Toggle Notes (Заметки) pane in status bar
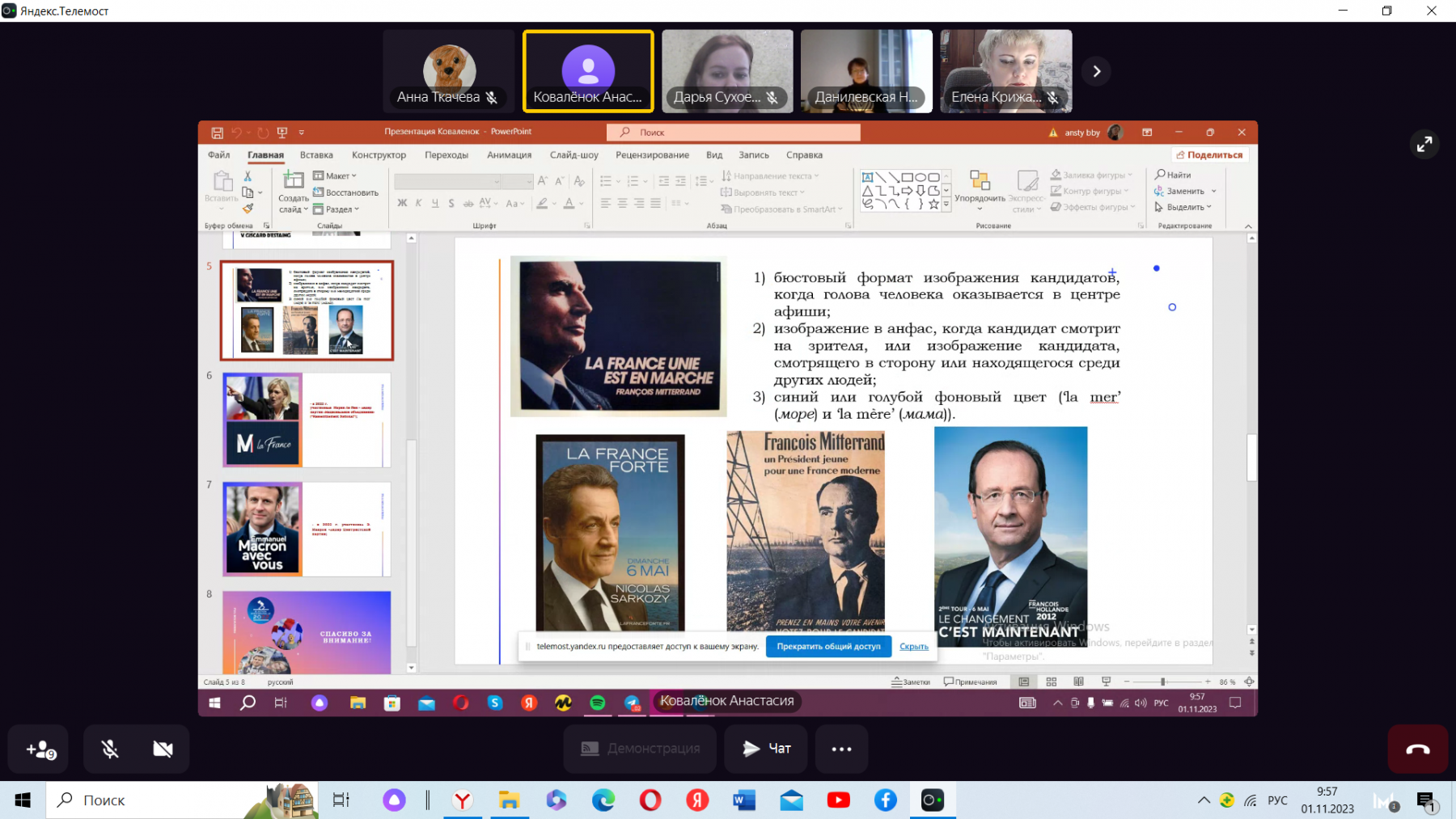This screenshot has height=819, width=1456. 911,682
